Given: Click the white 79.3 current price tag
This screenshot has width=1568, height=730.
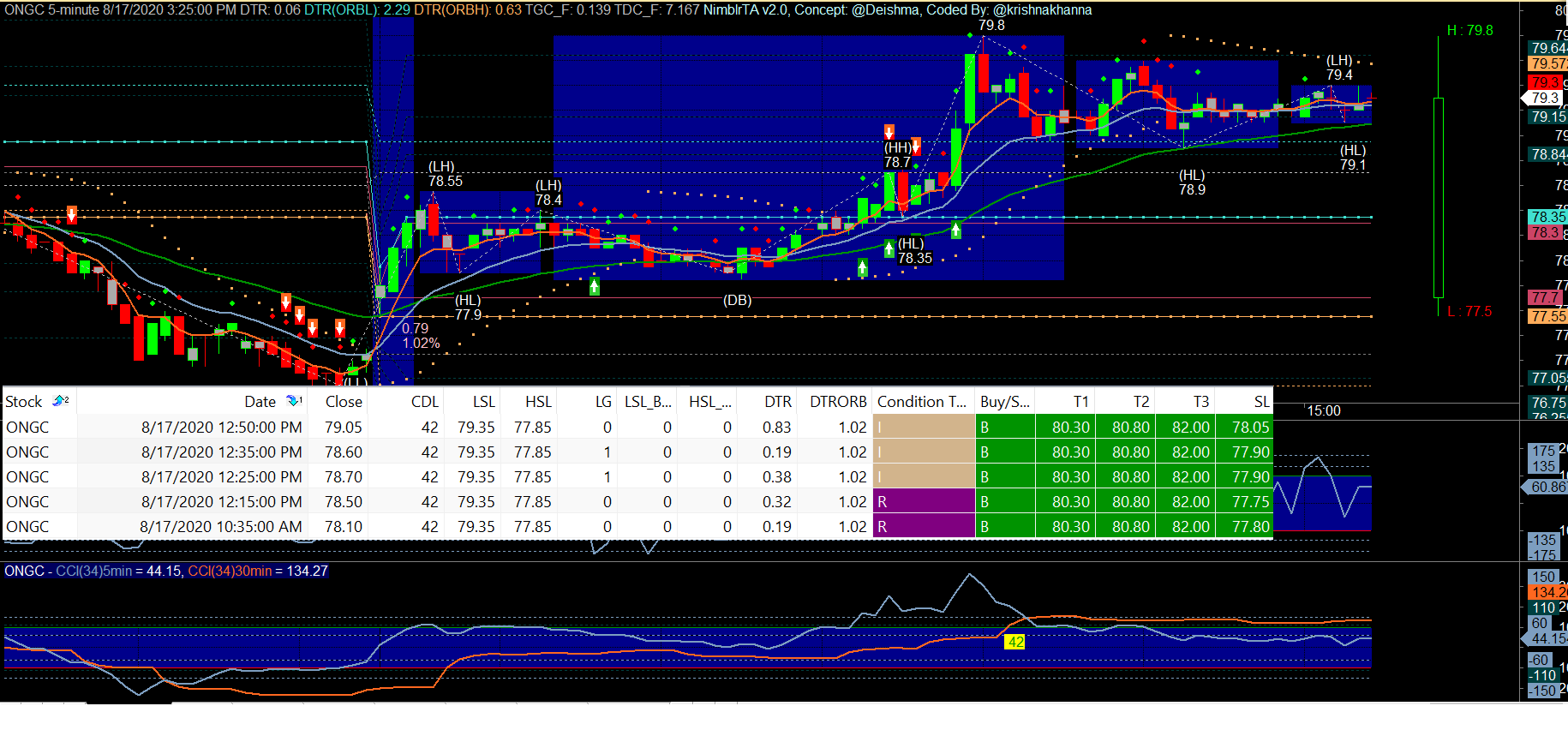Looking at the screenshot, I should tap(1545, 99).
